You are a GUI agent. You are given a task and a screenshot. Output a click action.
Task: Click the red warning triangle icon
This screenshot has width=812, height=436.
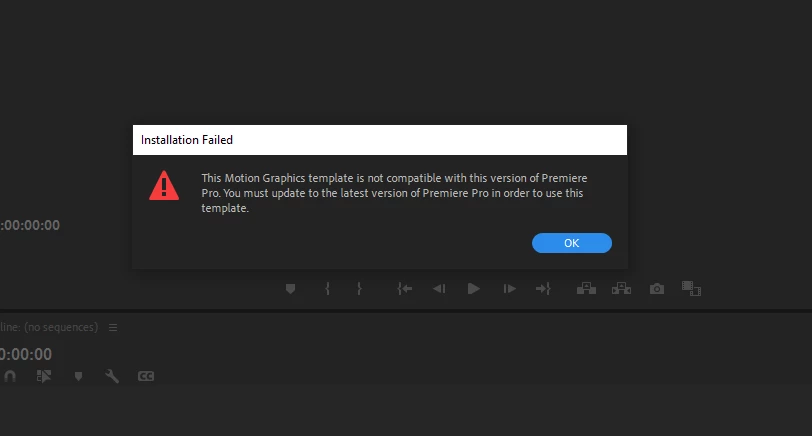click(x=164, y=185)
